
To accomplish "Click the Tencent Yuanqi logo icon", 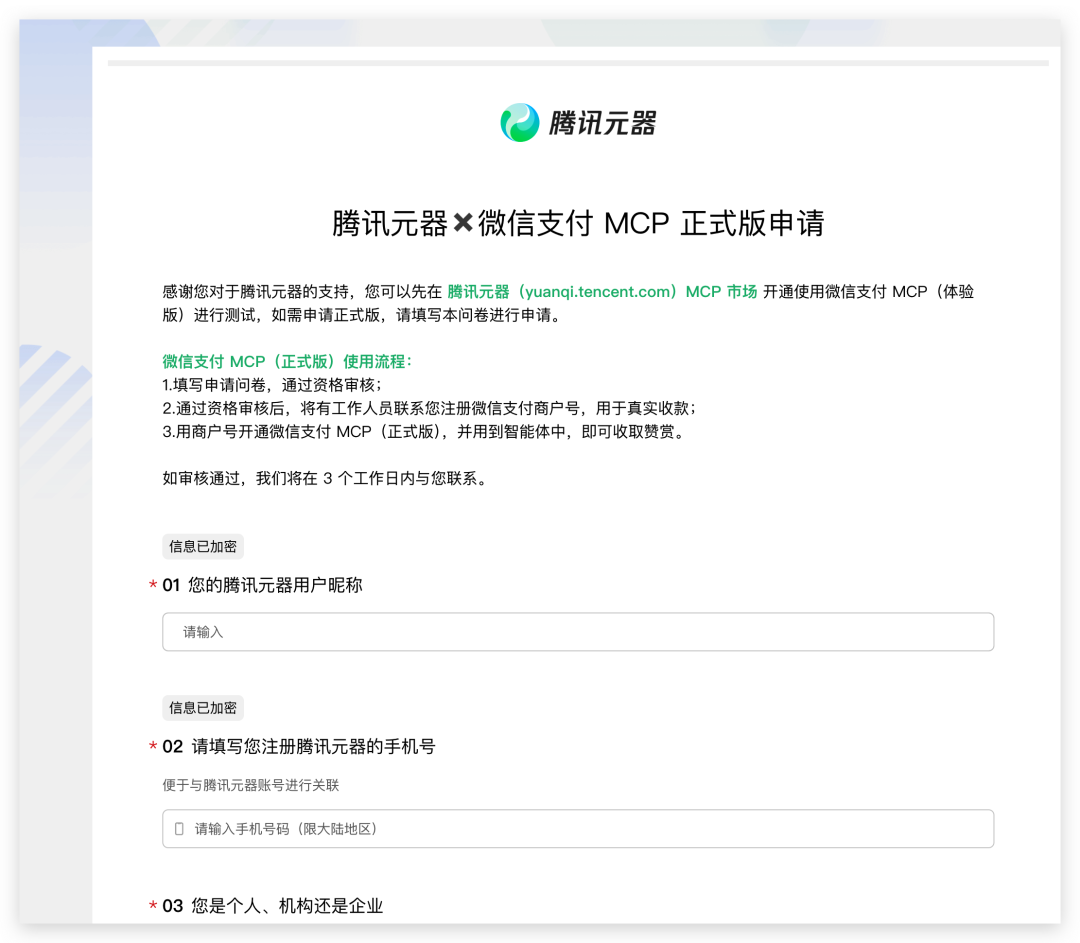I will click(520, 122).
